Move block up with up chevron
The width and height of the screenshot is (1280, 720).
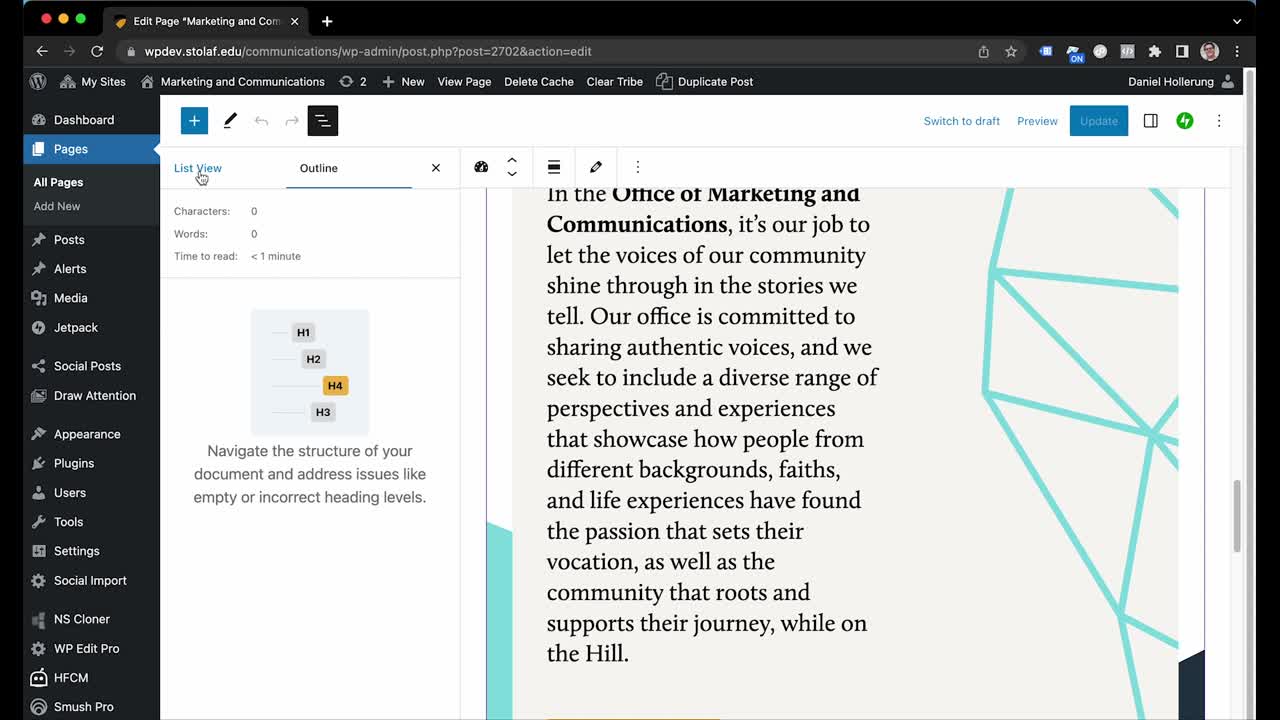click(512, 160)
